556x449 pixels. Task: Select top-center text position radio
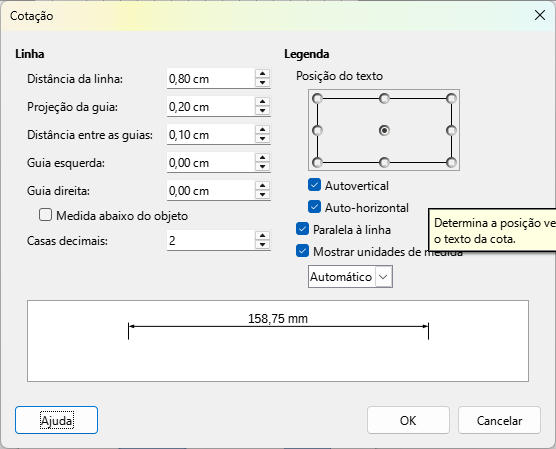pos(384,99)
